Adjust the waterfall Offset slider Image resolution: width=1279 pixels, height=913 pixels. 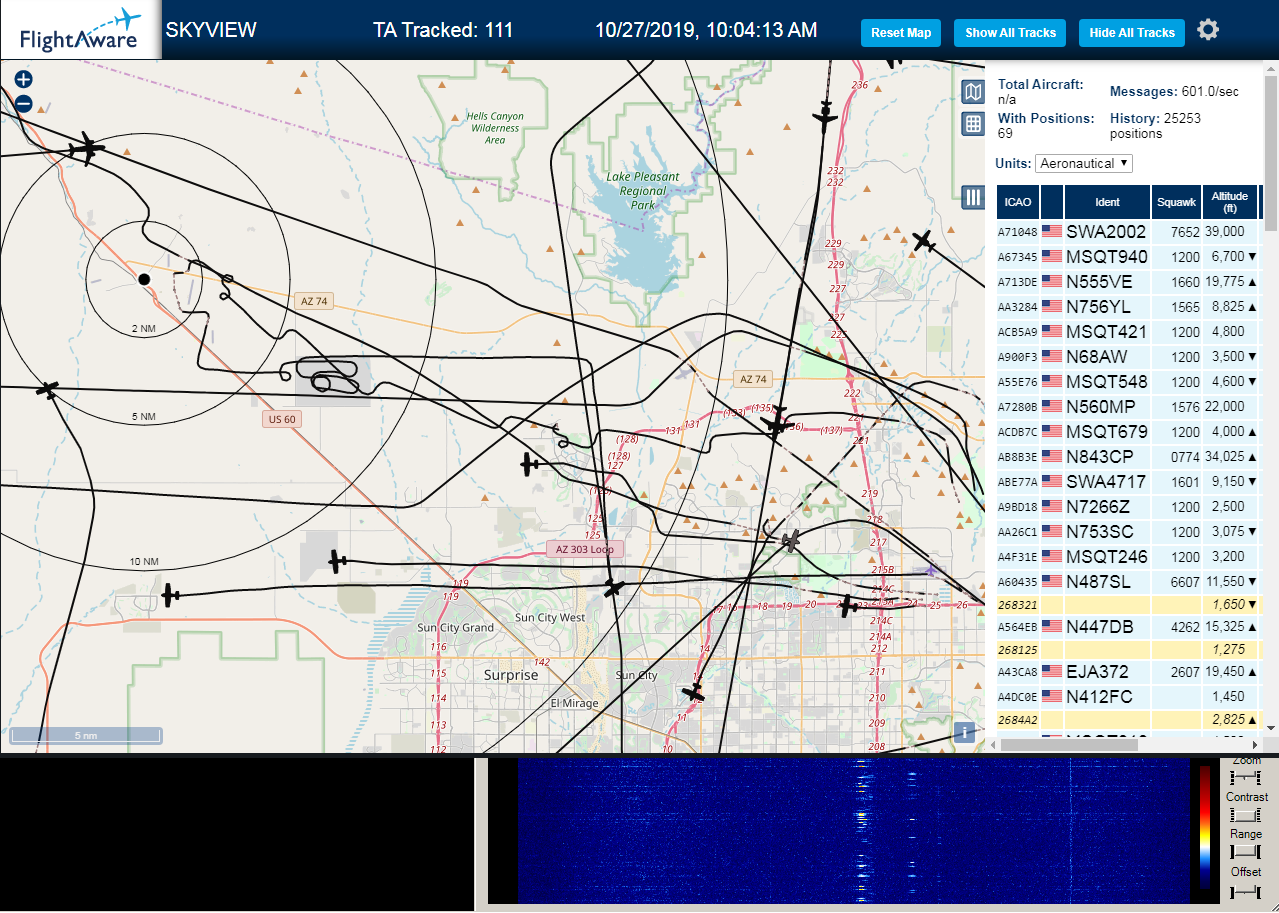coord(1246,890)
